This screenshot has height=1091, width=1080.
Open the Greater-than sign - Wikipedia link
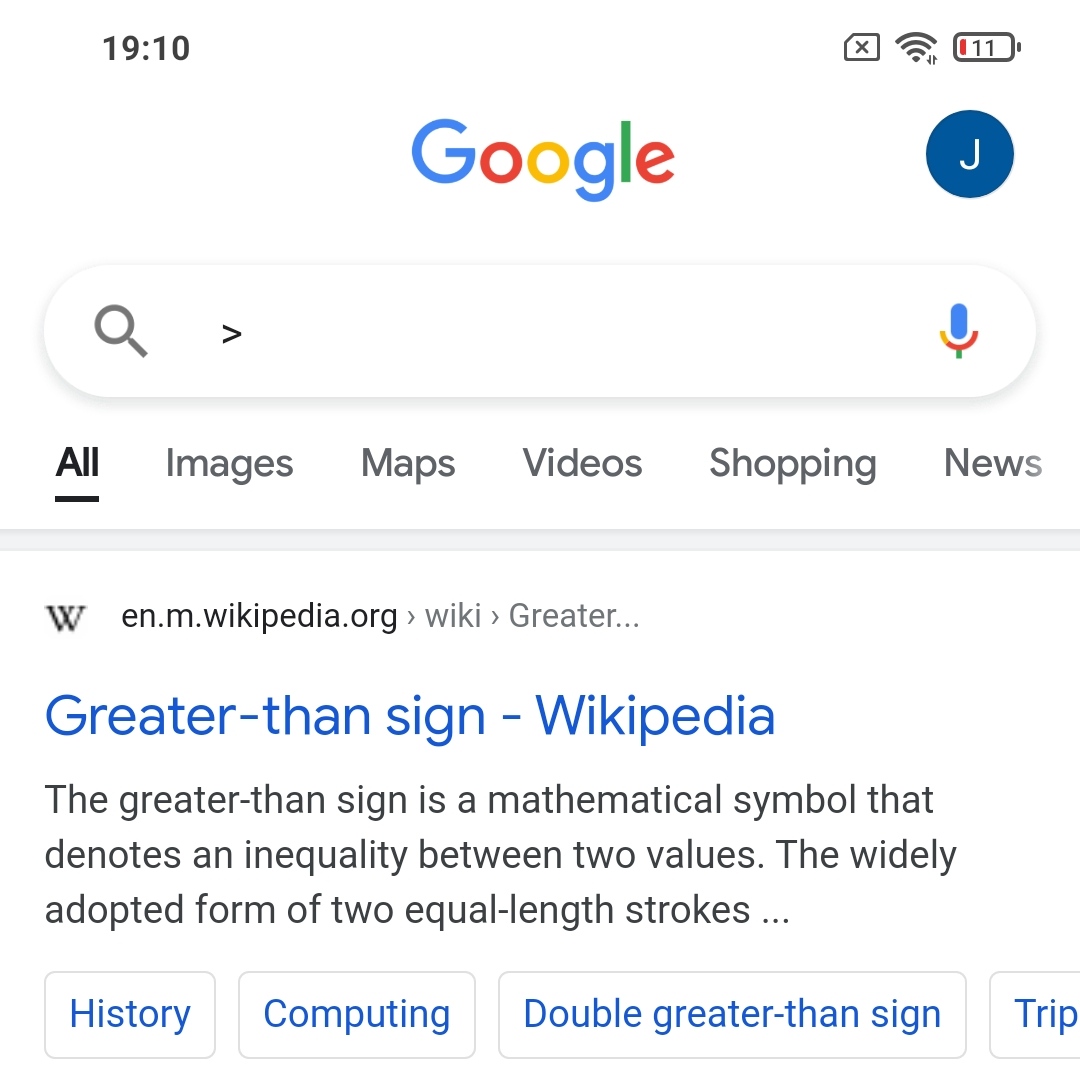click(x=410, y=716)
